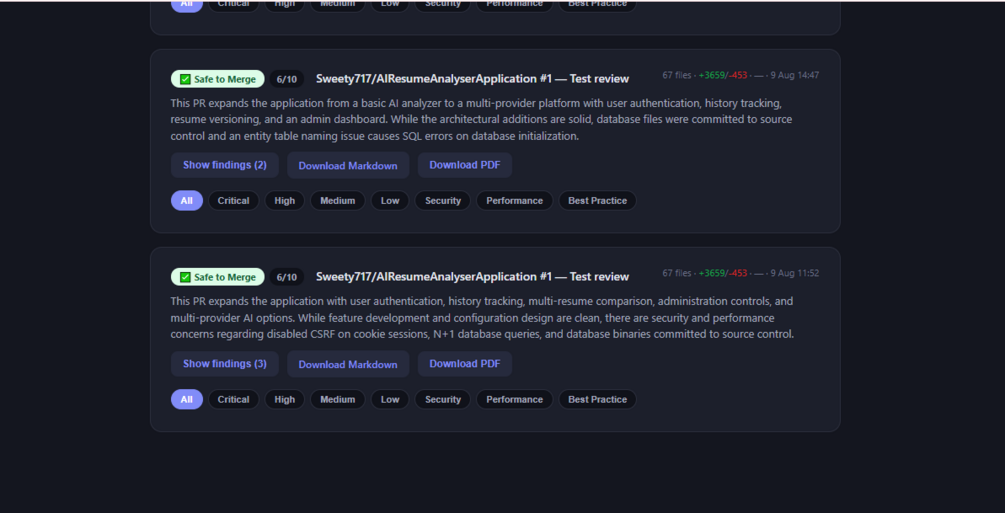
Task: Click the 6/10 score on 14:47 review
Action: click(287, 79)
